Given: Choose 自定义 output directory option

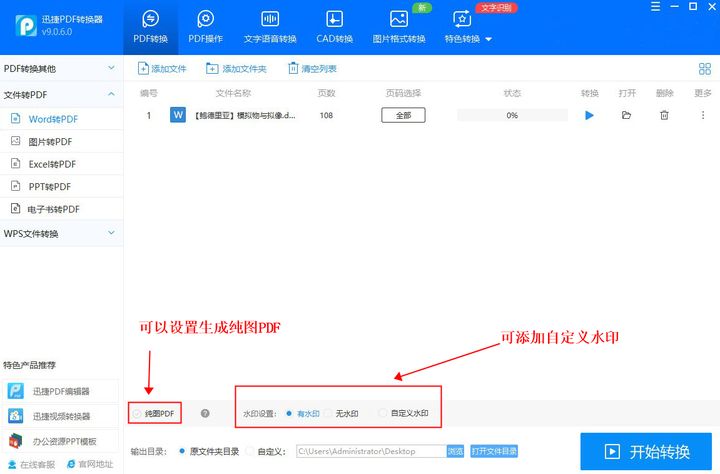Looking at the screenshot, I should click(x=250, y=451).
